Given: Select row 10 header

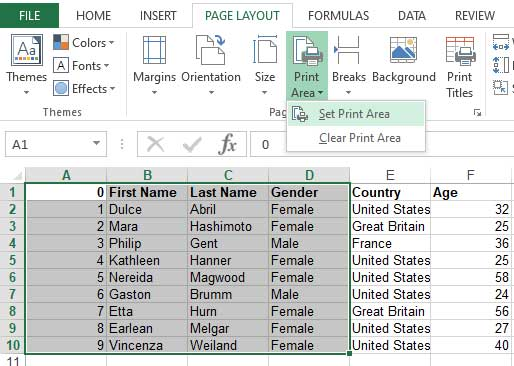Looking at the screenshot, I should (x=12, y=345).
